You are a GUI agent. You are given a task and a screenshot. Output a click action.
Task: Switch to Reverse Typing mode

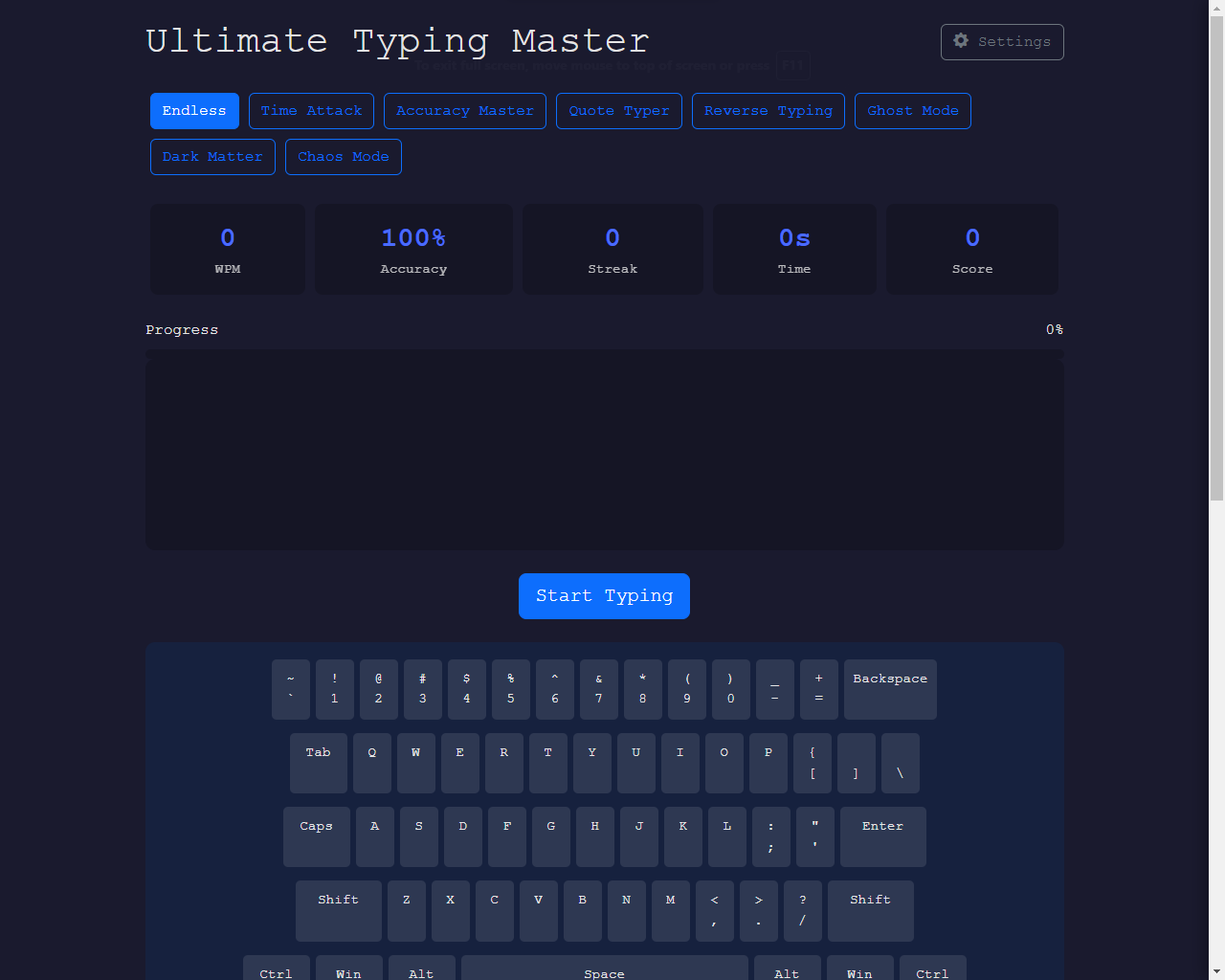click(x=768, y=111)
